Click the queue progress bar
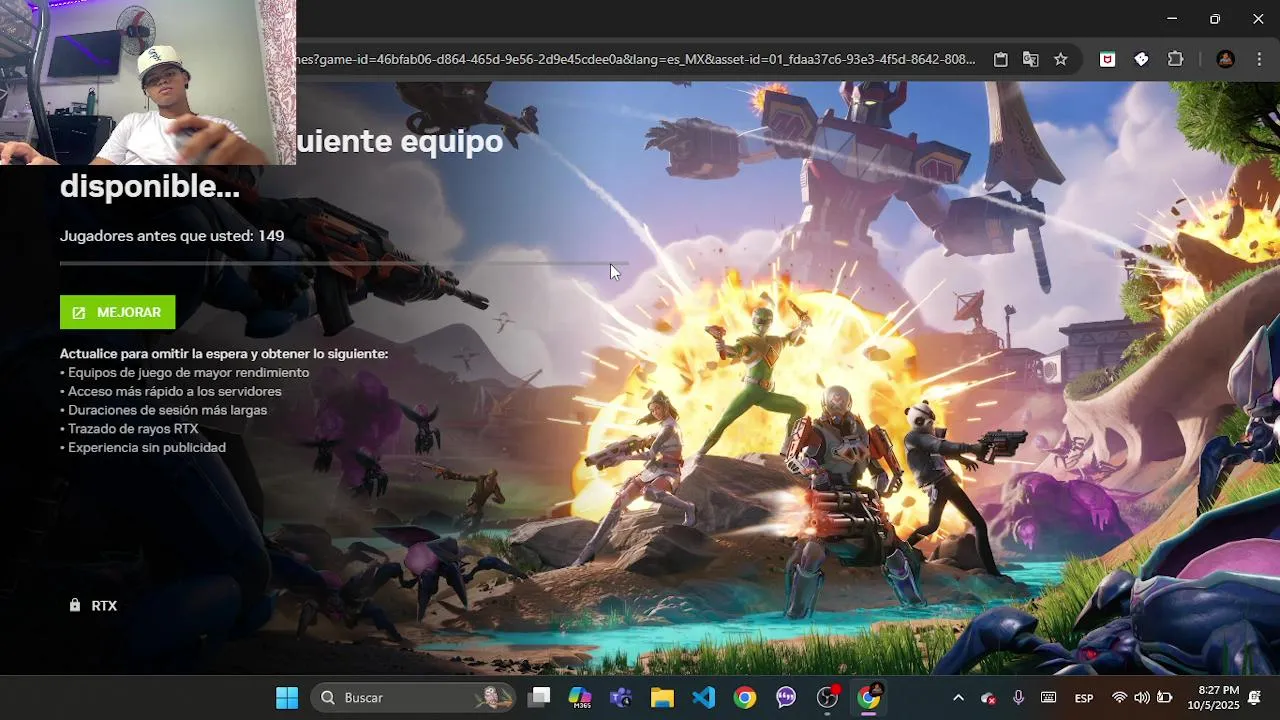Viewport: 1280px width, 720px height. [344, 263]
